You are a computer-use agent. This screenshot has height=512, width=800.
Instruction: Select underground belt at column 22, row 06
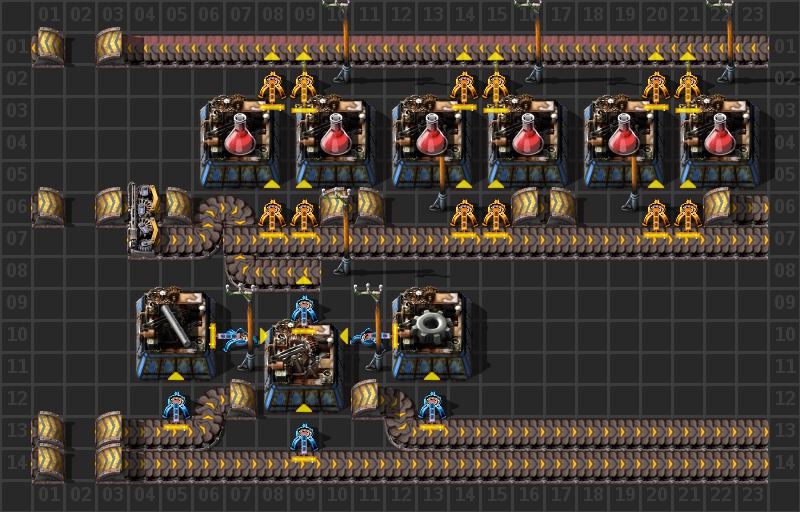tap(718, 206)
